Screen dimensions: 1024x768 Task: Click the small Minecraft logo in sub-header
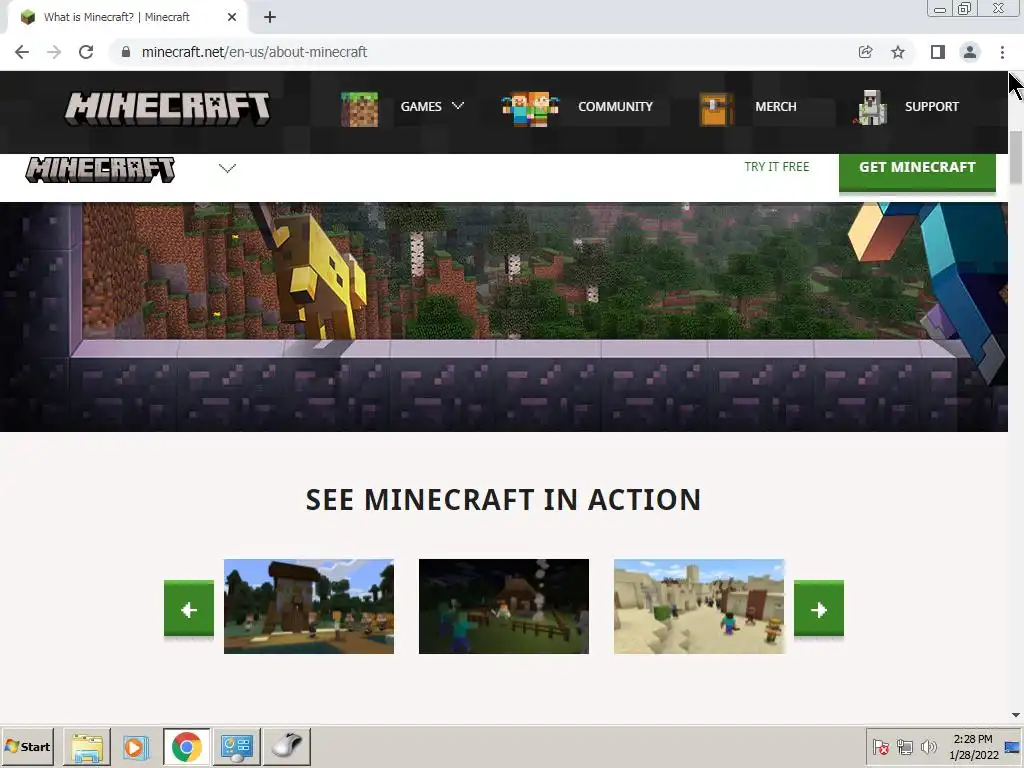click(x=100, y=169)
